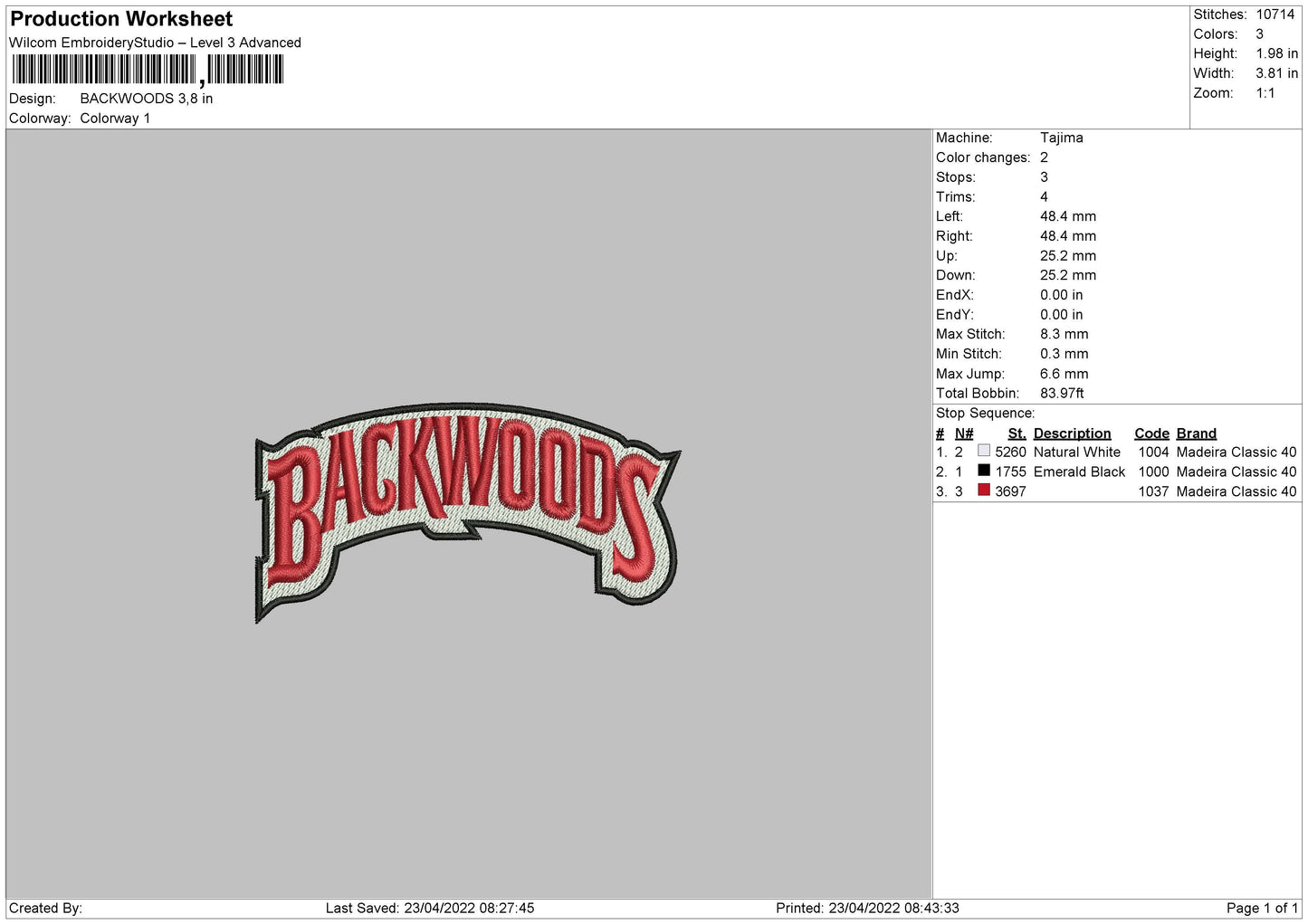Click the Natural White color swatch

[x=984, y=451]
